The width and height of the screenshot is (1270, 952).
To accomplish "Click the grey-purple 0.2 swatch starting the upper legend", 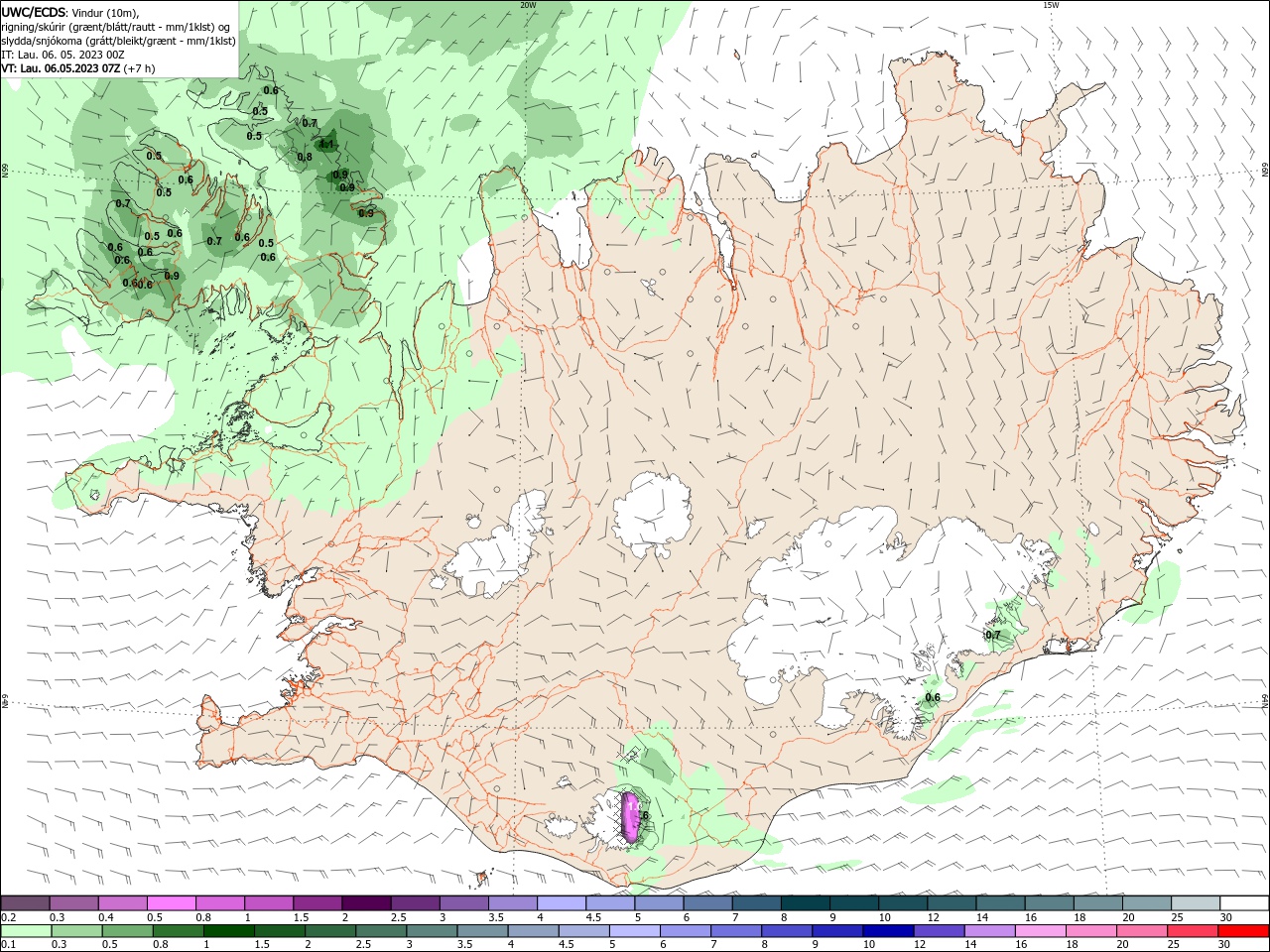I will click(25, 902).
